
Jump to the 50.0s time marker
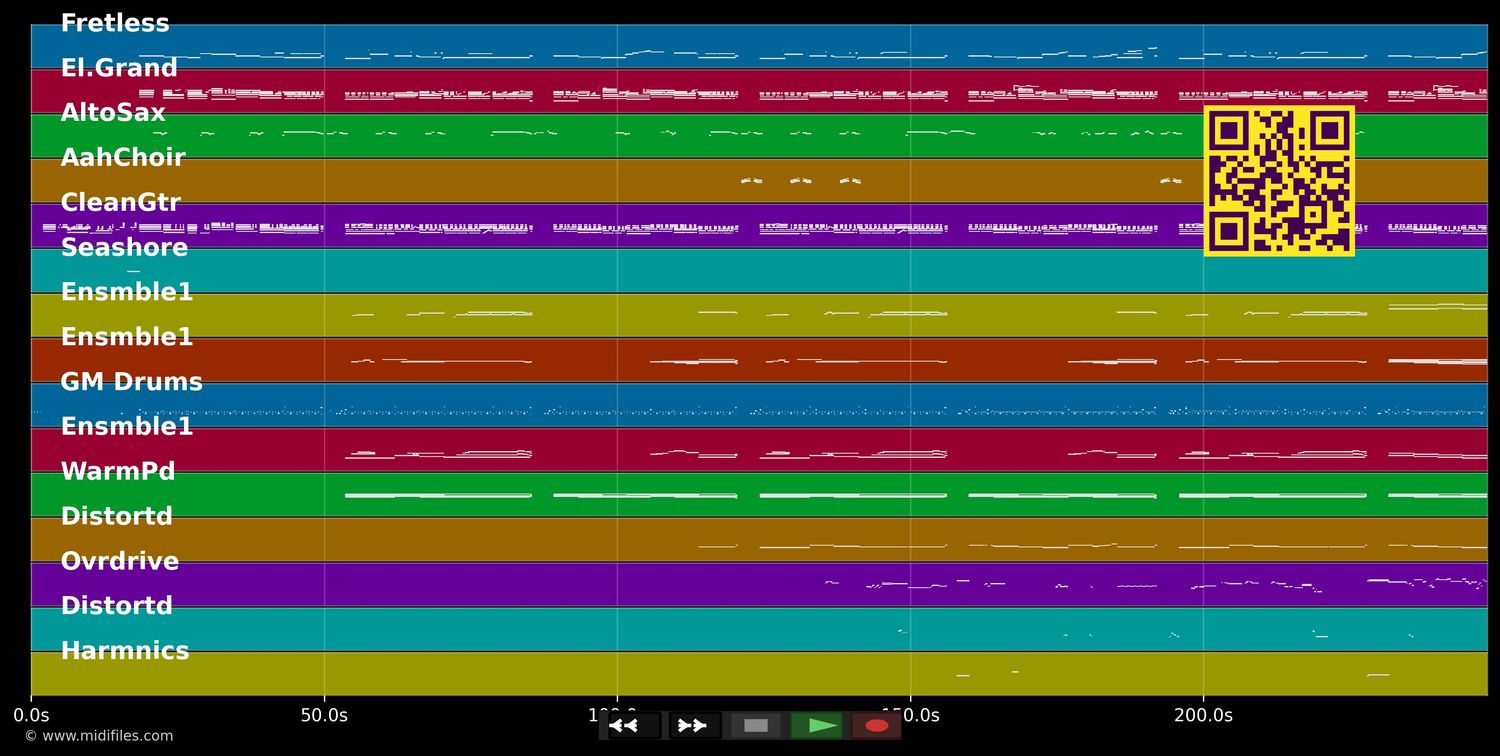324,715
